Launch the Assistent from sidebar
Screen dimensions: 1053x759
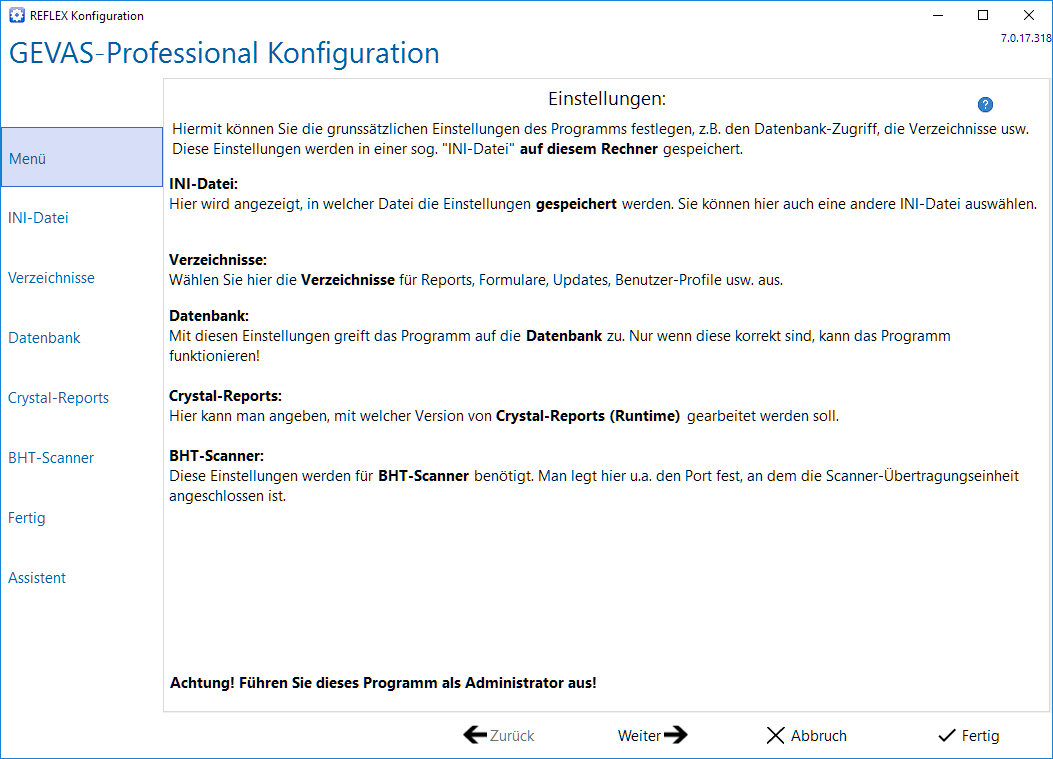point(37,578)
